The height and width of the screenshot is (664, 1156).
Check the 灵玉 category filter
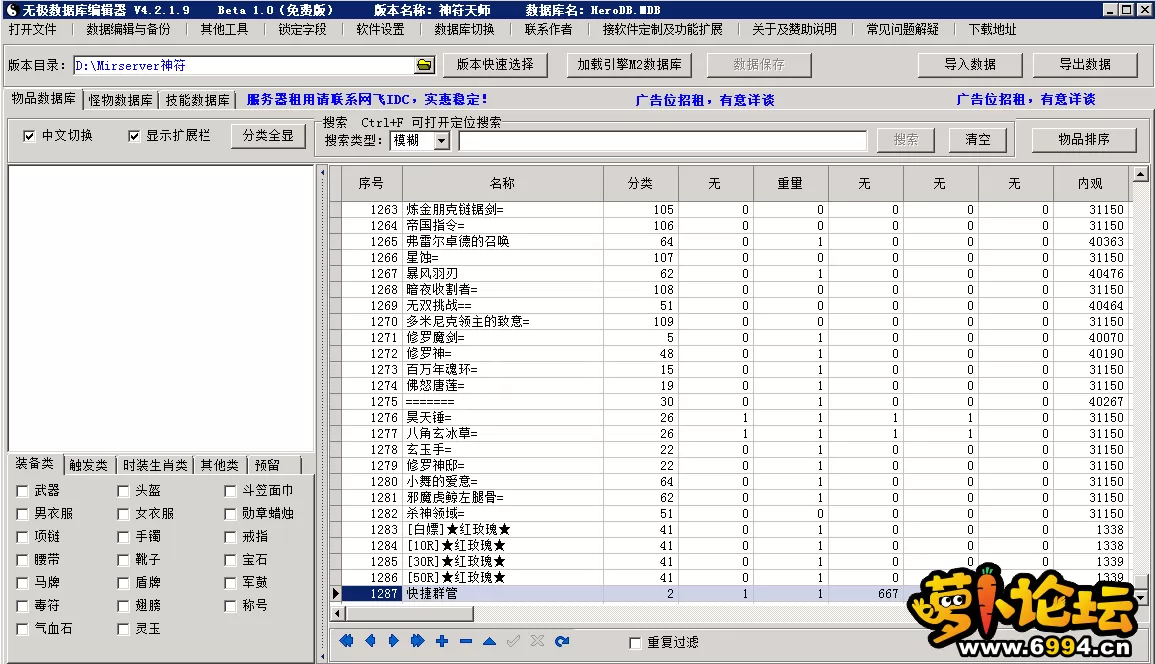(123, 629)
